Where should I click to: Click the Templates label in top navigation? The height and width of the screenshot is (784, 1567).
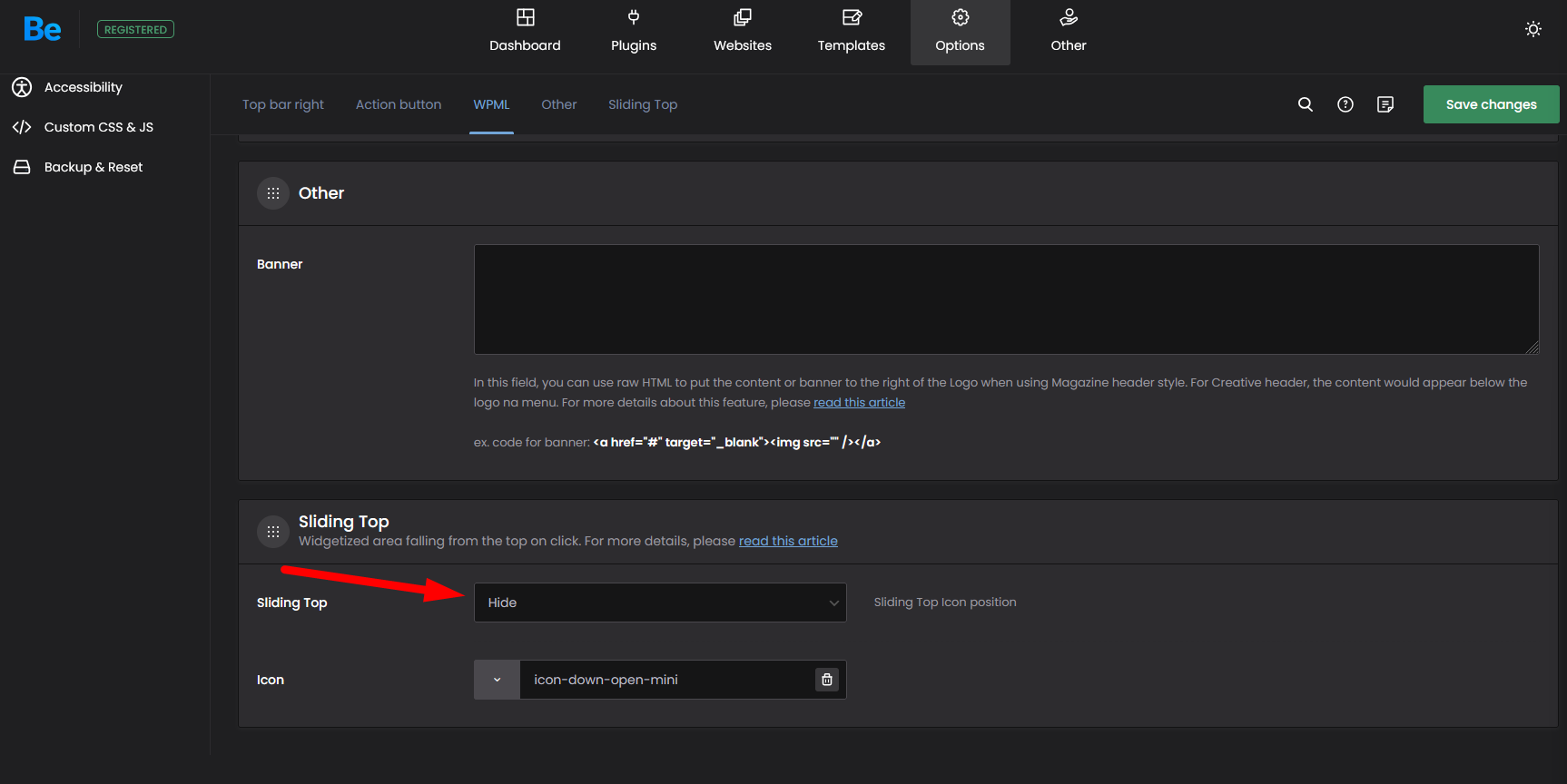click(852, 45)
